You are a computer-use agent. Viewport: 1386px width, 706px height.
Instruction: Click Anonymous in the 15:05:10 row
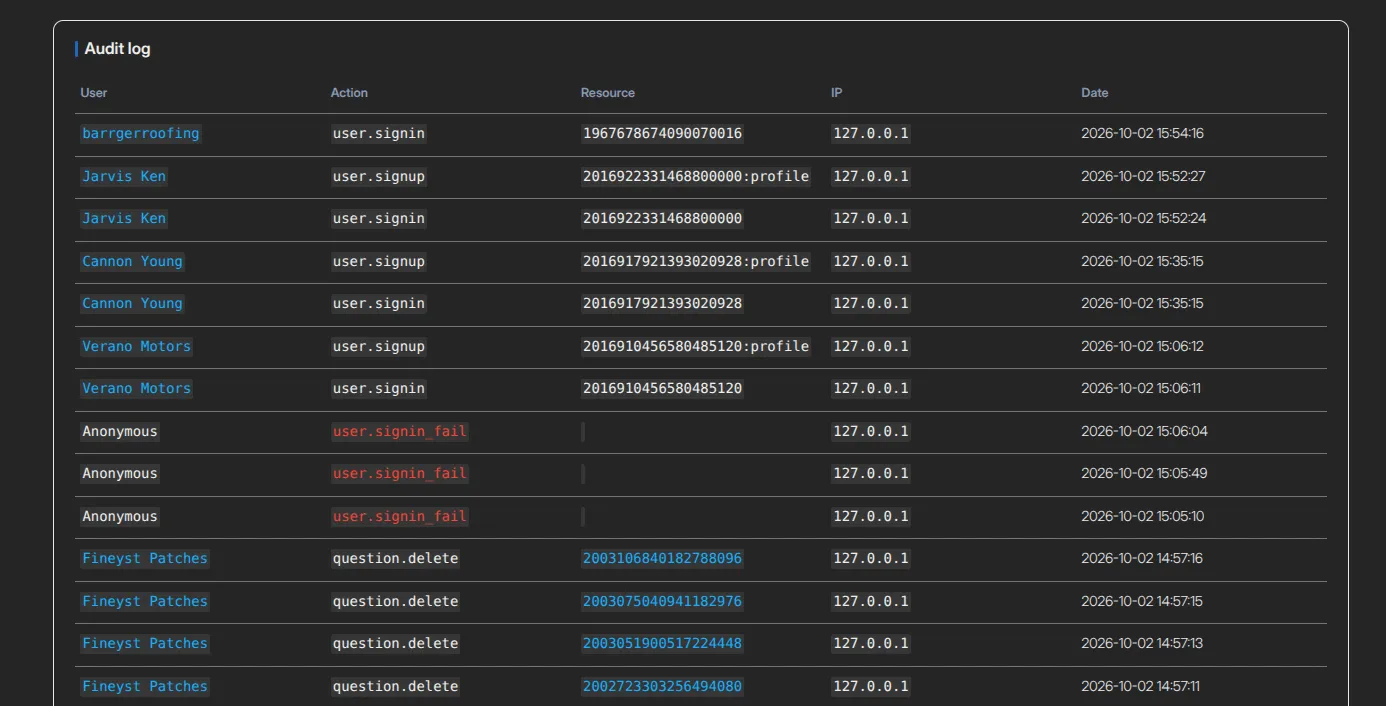tap(120, 516)
